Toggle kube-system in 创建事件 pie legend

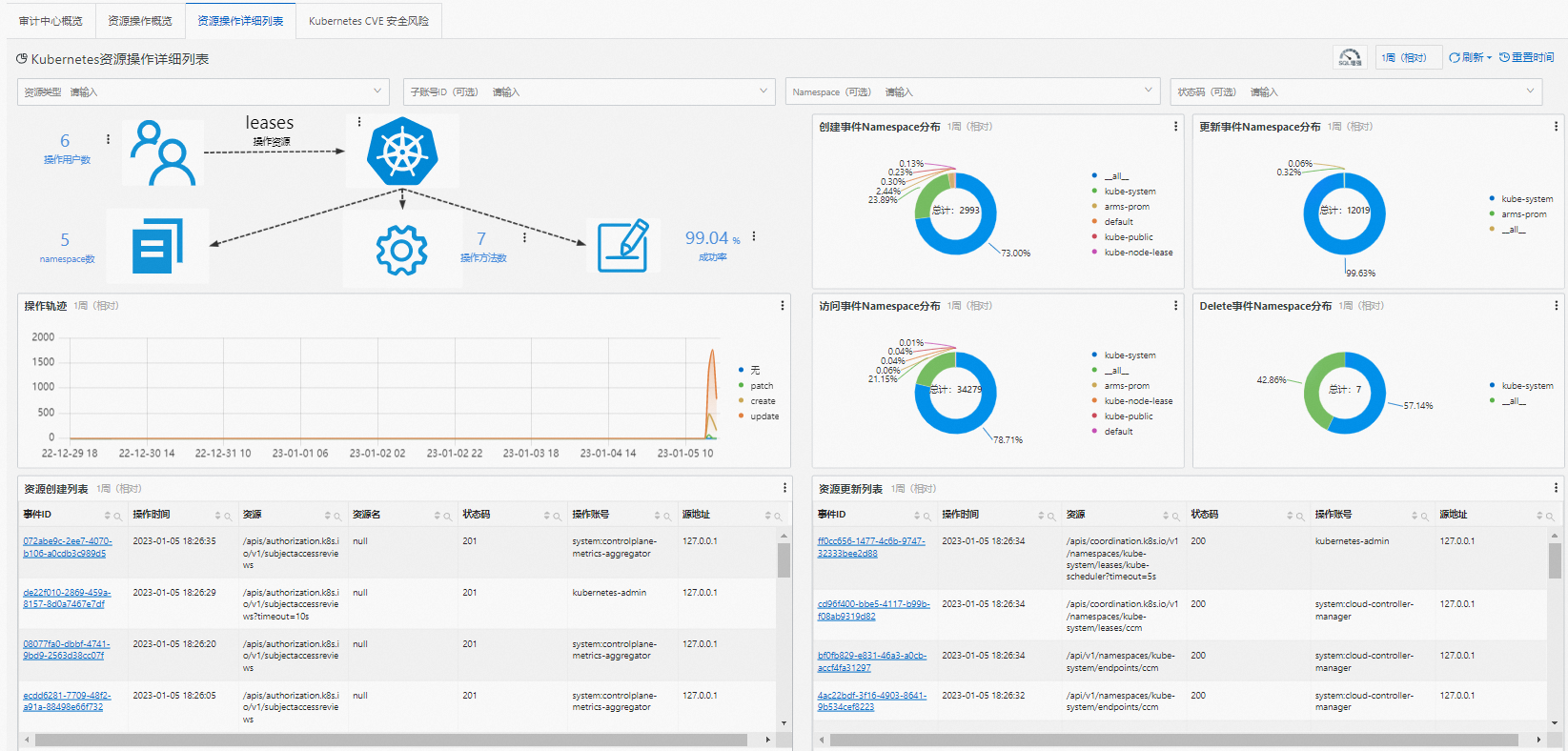(x=1124, y=192)
